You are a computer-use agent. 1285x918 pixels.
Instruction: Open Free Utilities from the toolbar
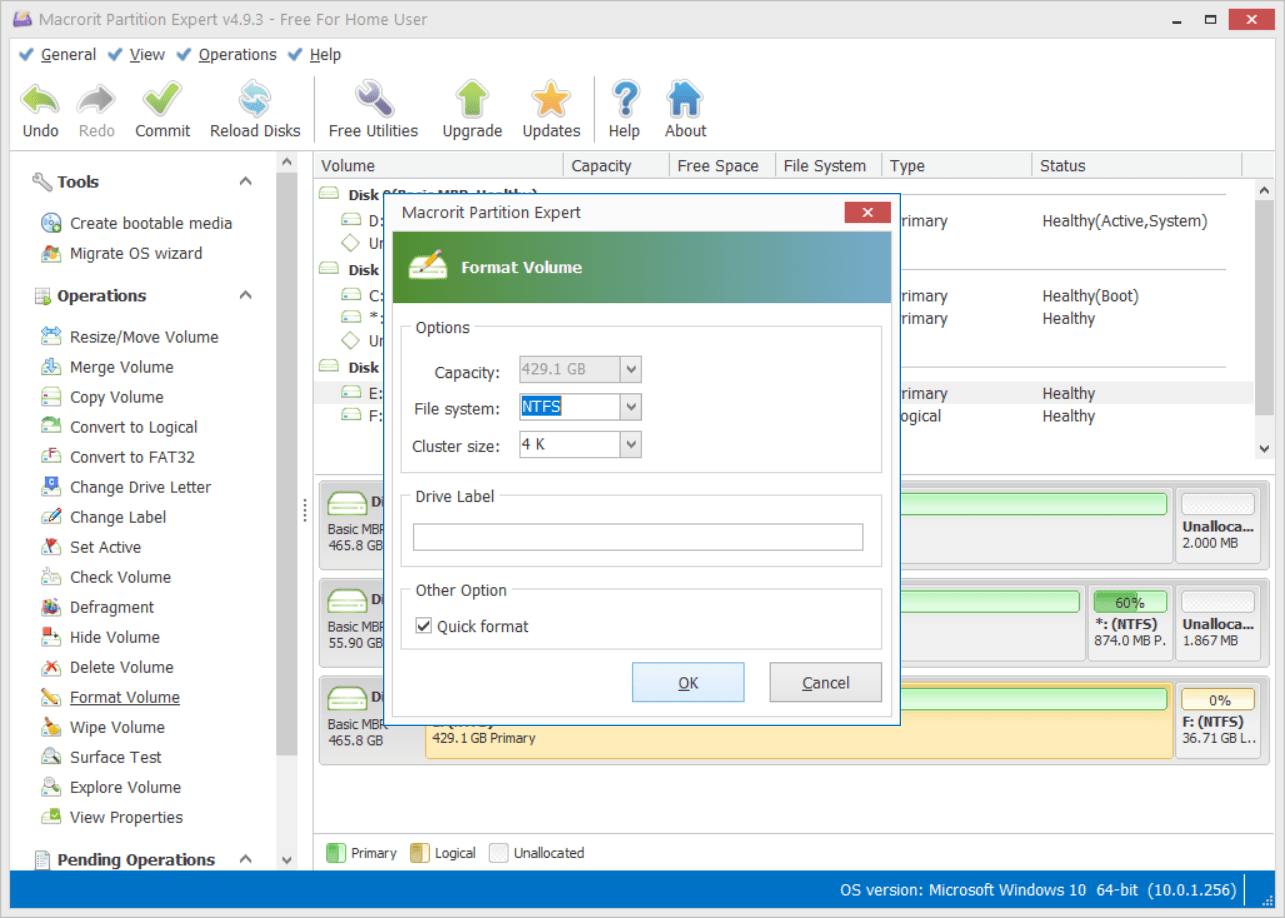371,108
